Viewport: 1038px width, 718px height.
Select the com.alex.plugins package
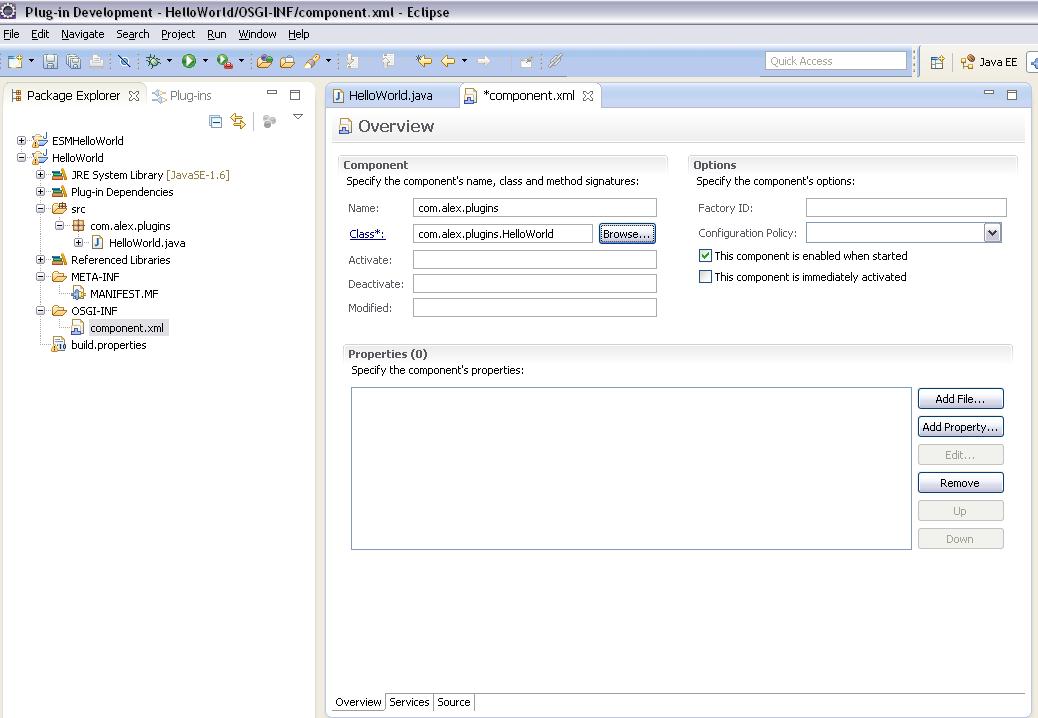130,226
